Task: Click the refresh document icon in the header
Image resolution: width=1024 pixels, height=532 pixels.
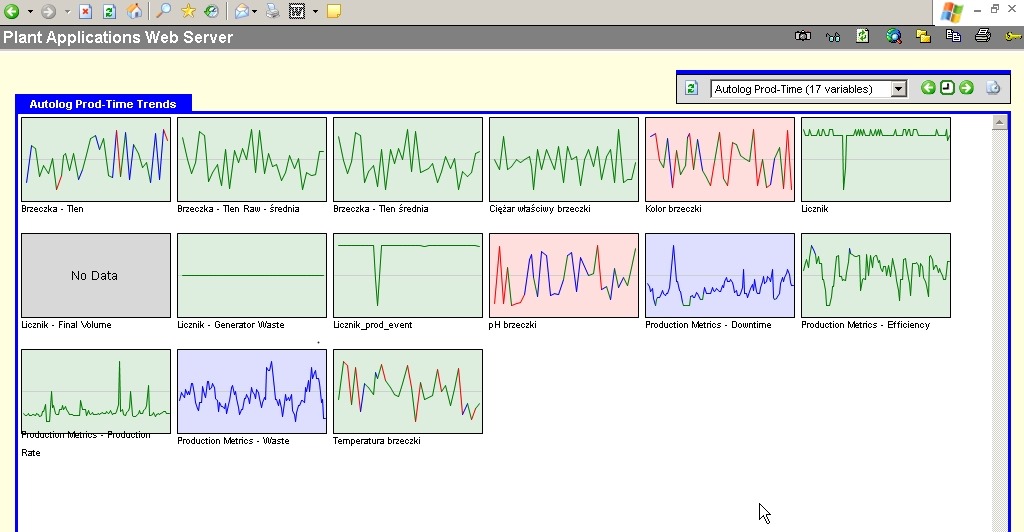Action: click(863, 36)
